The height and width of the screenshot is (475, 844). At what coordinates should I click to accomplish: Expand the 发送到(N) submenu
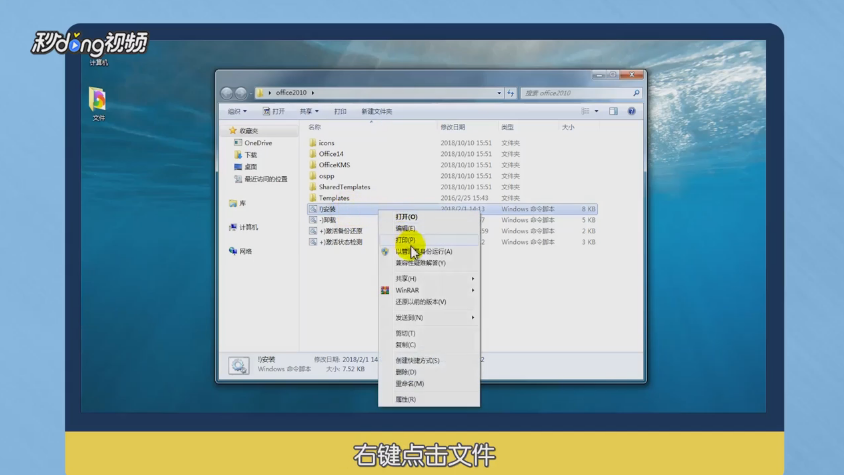click(x=473, y=318)
